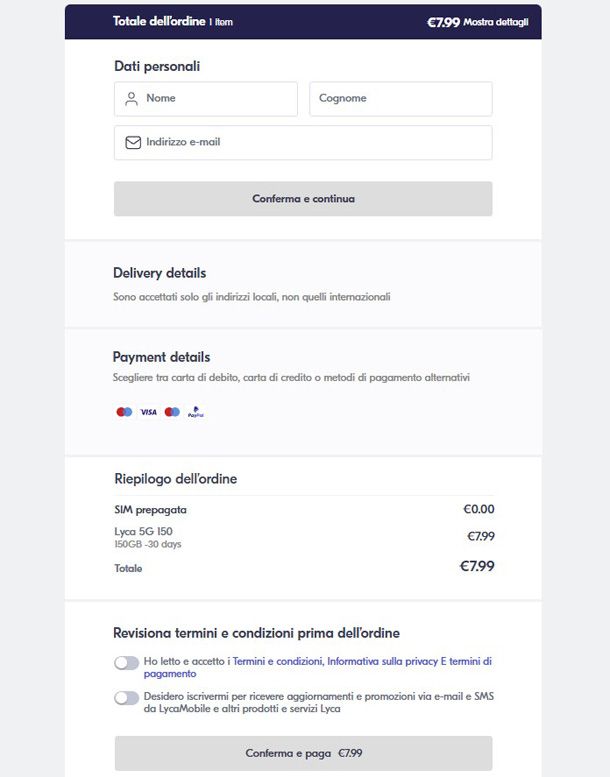Click the person icon in Nome field
This screenshot has height=777, width=610.
131,99
